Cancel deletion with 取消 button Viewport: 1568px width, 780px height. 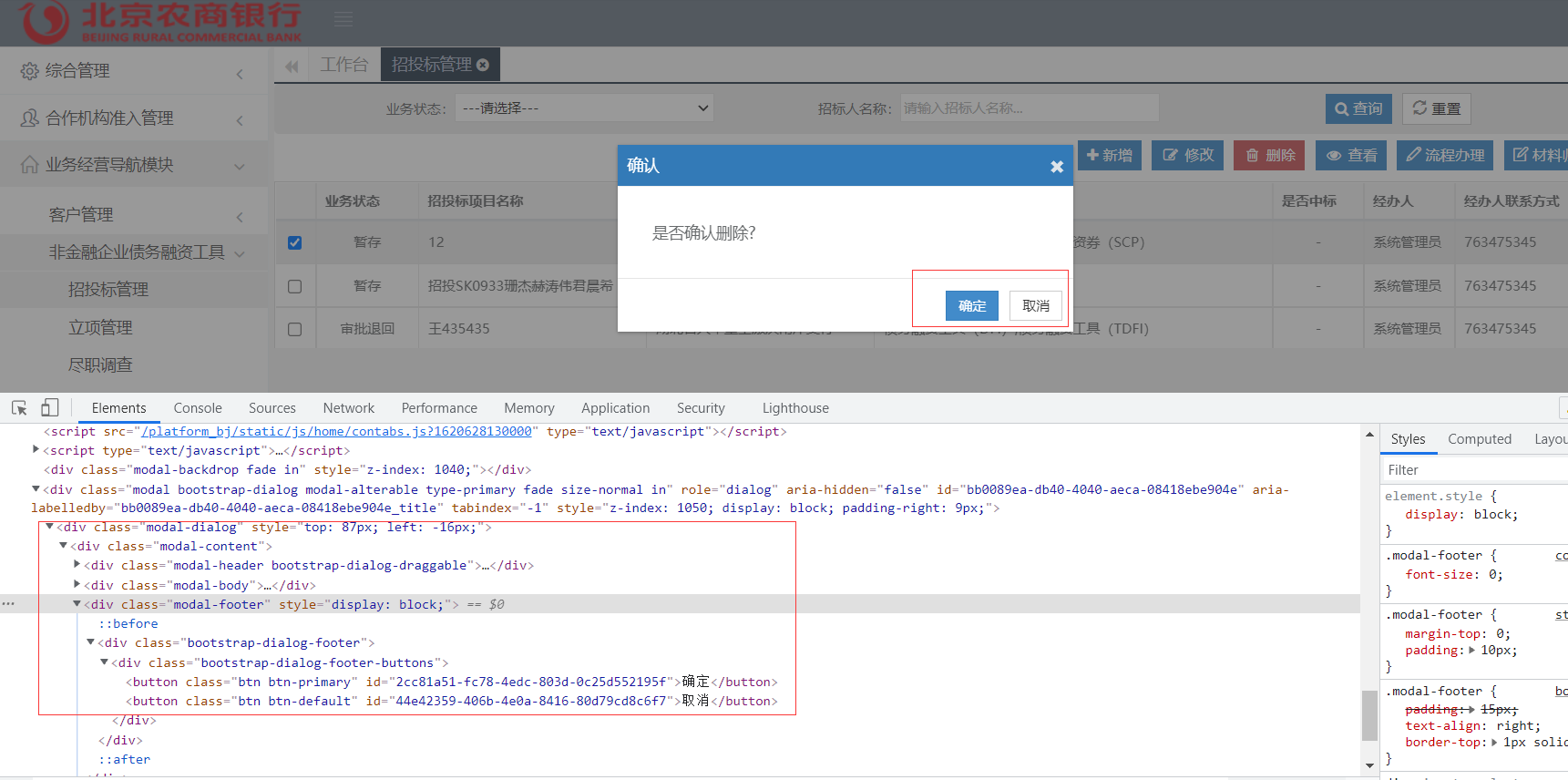pyautogui.click(x=1035, y=305)
